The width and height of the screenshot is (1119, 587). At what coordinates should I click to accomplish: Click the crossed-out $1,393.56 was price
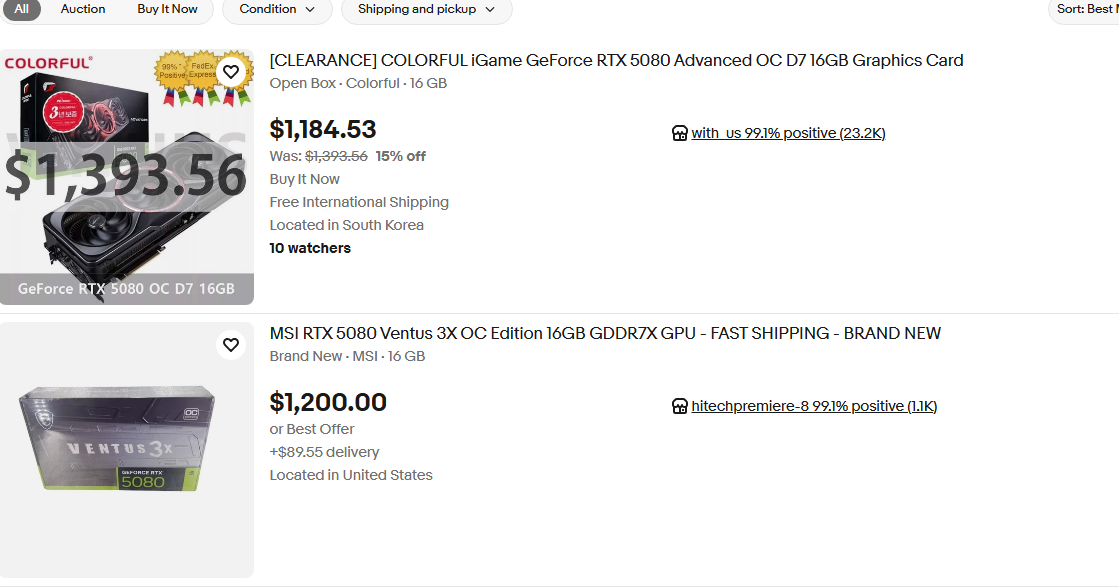(336, 156)
